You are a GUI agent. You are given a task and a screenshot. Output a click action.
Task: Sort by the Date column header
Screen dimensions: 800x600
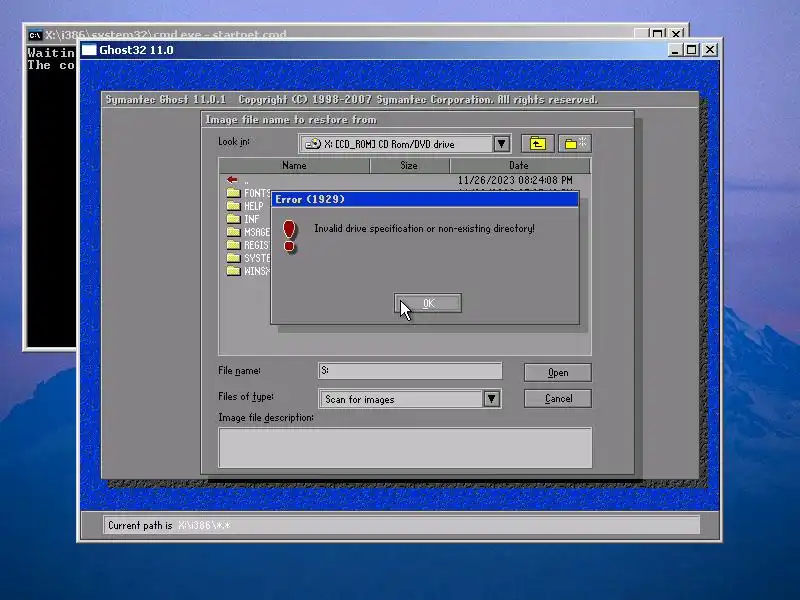[x=519, y=165]
